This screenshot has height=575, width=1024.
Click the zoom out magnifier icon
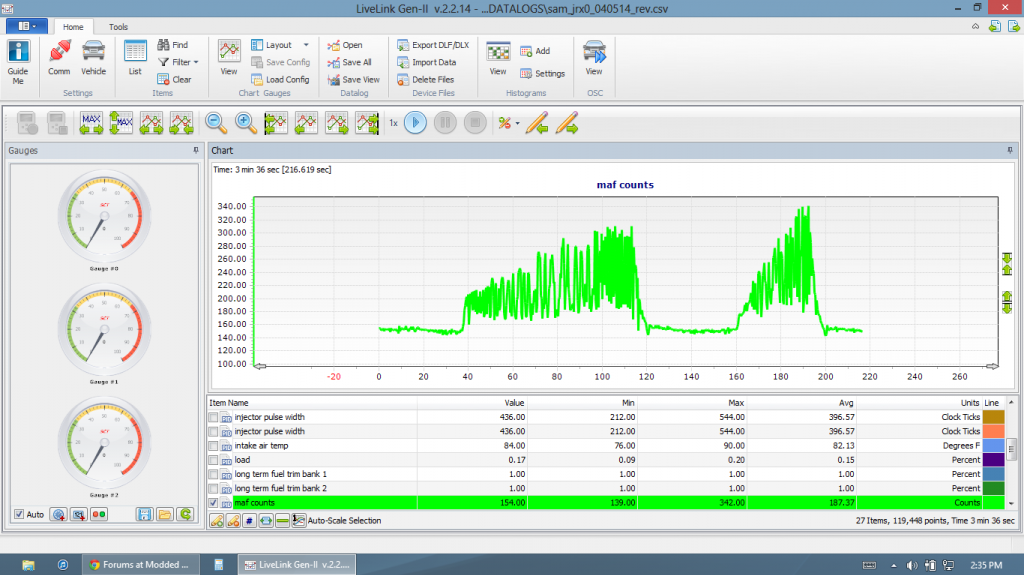pyautogui.click(x=216, y=123)
